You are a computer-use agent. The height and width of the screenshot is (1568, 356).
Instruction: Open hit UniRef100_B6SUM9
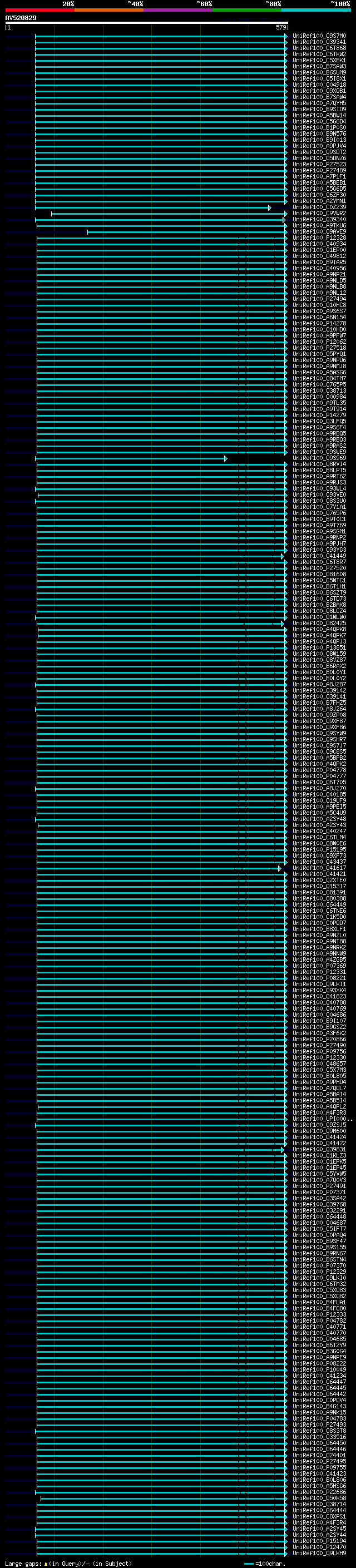319,72
